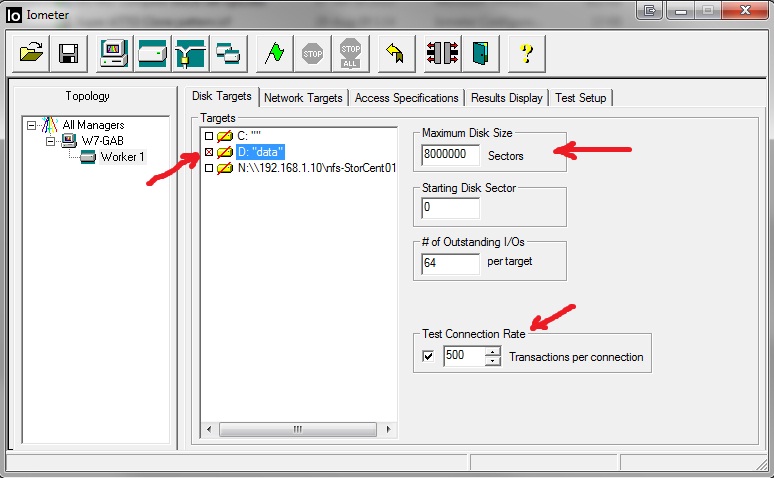Open the Access Specifications tab
This screenshot has width=774, height=478.
tap(406, 98)
